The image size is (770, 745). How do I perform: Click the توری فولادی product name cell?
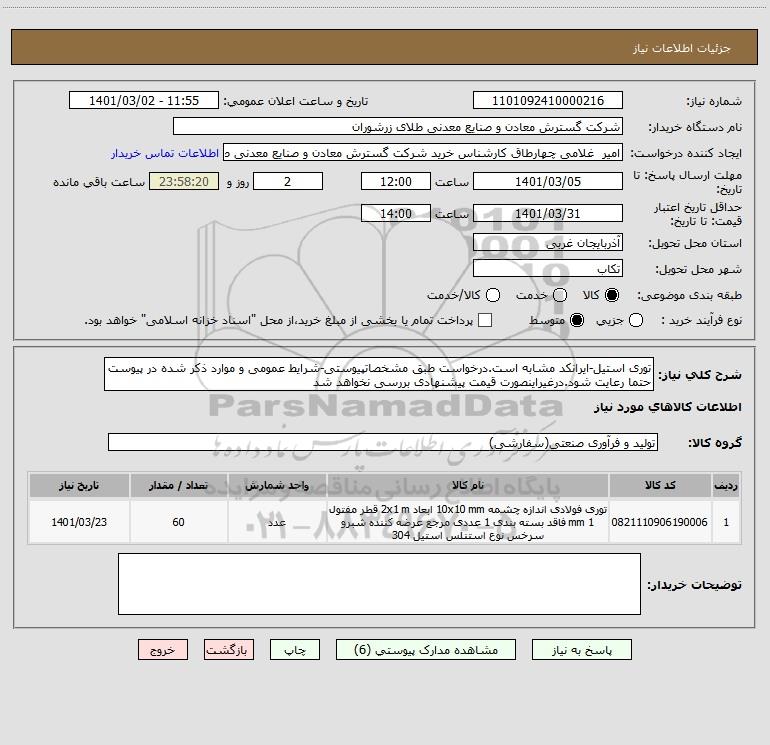click(468, 522)
